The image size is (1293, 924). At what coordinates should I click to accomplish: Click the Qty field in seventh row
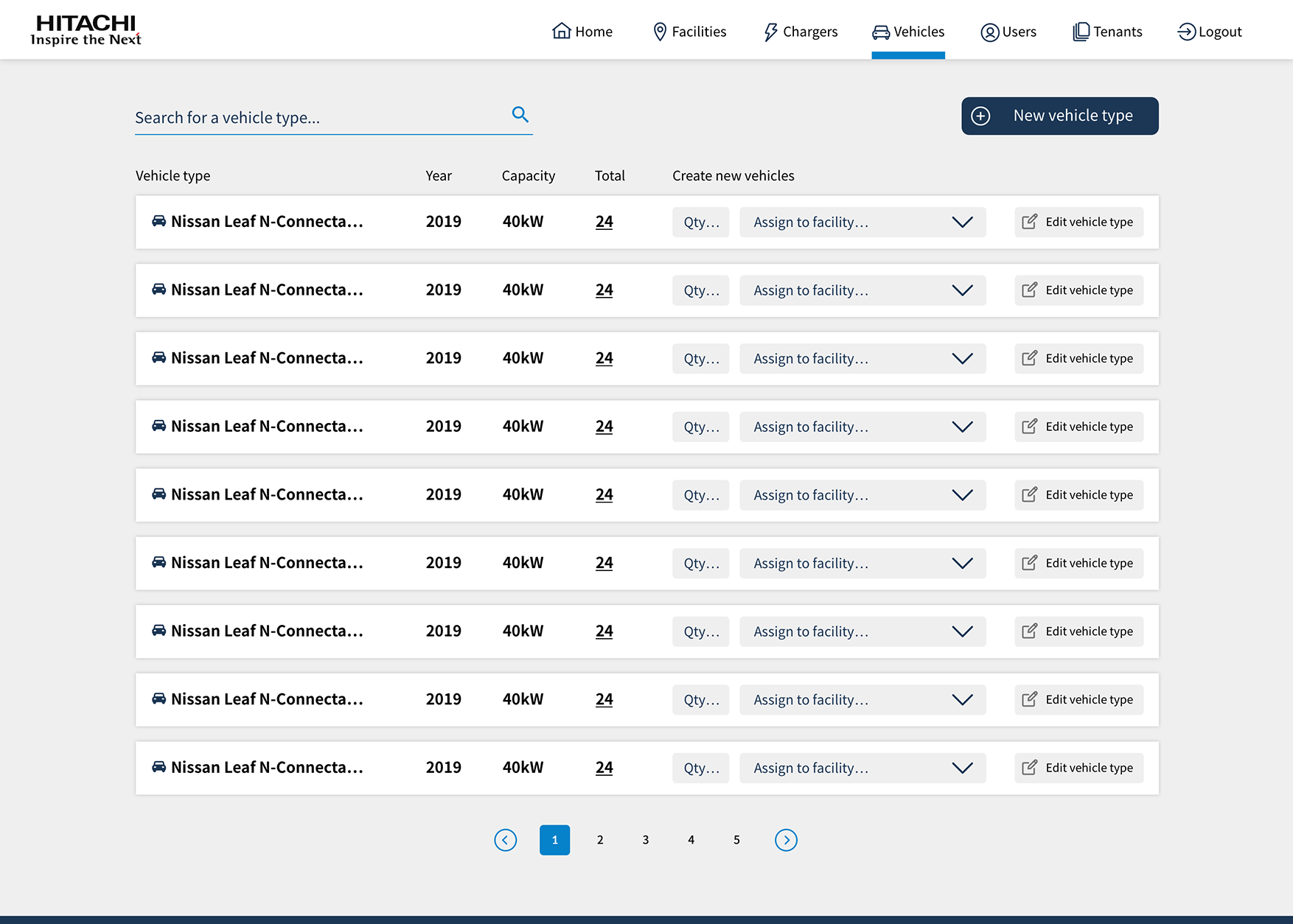click(x=700, y=631)
